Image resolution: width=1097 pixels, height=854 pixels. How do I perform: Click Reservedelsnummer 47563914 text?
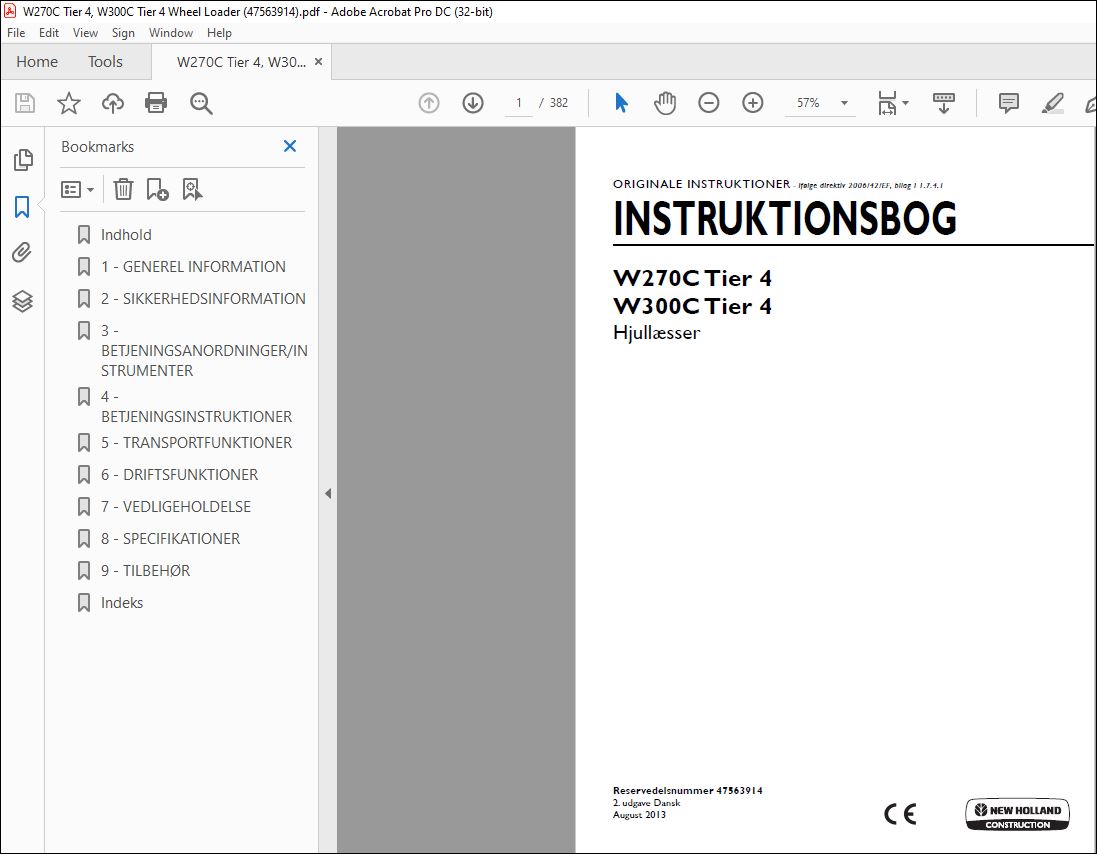point(688,790)
